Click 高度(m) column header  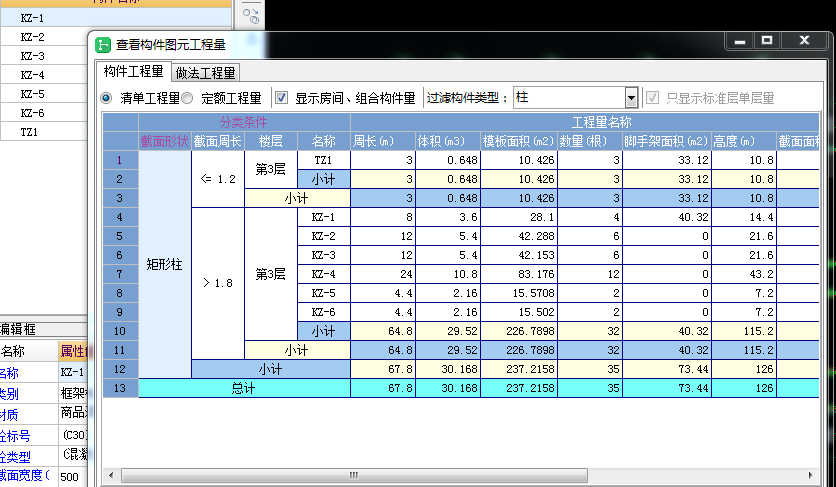point(744,141)
